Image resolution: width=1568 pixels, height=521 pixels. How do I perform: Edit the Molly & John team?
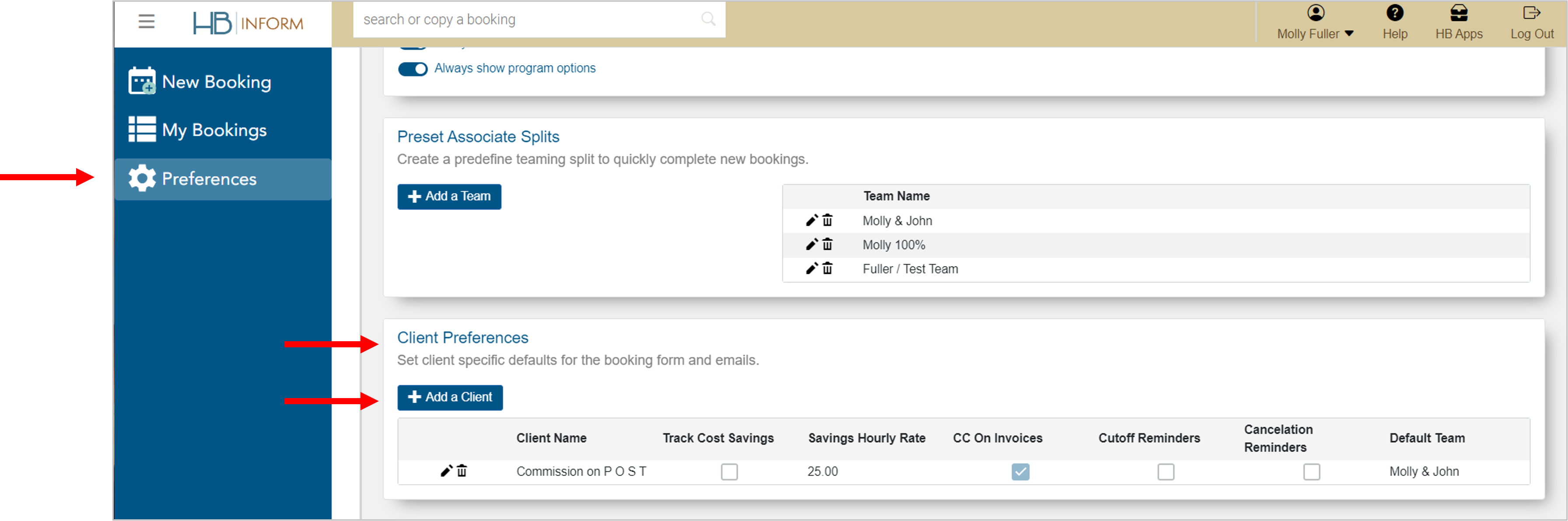pyautogui.click(x=812, y=220)
